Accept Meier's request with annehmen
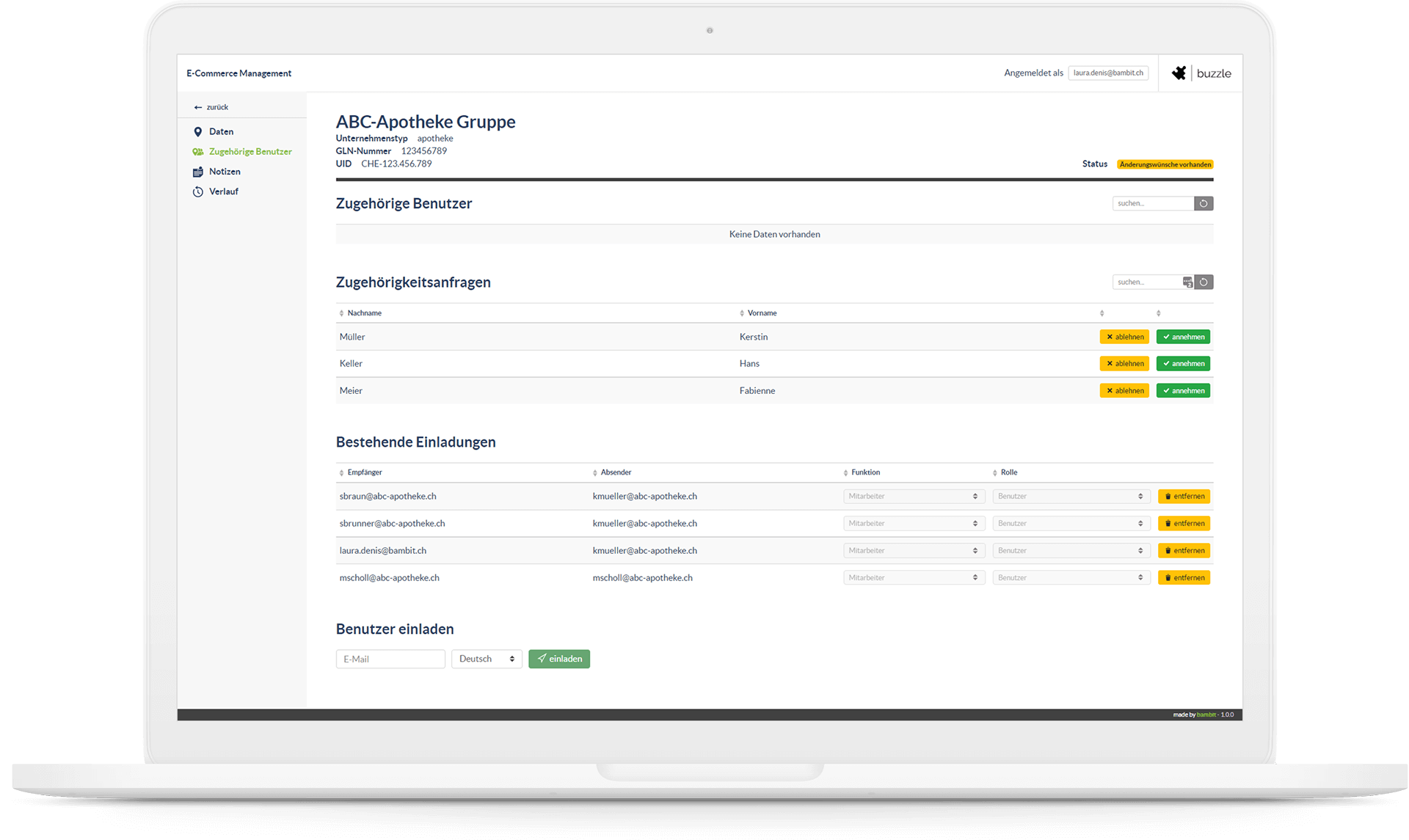This screenshot has width=1409, height=840. pyautogui.click(x=1183, y=390)
